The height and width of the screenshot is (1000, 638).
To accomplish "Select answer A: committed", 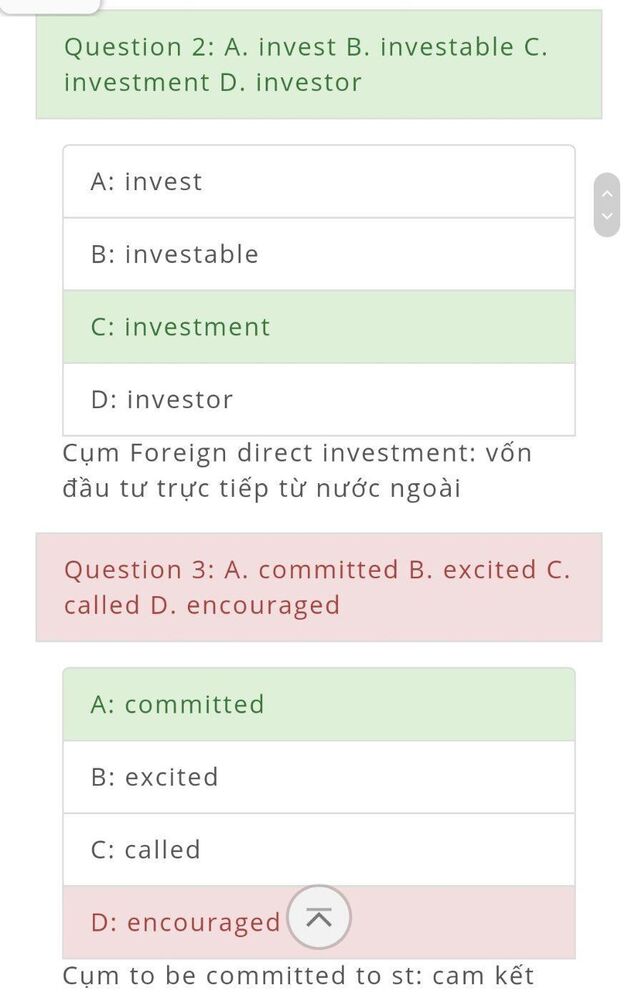I will 319,705.
